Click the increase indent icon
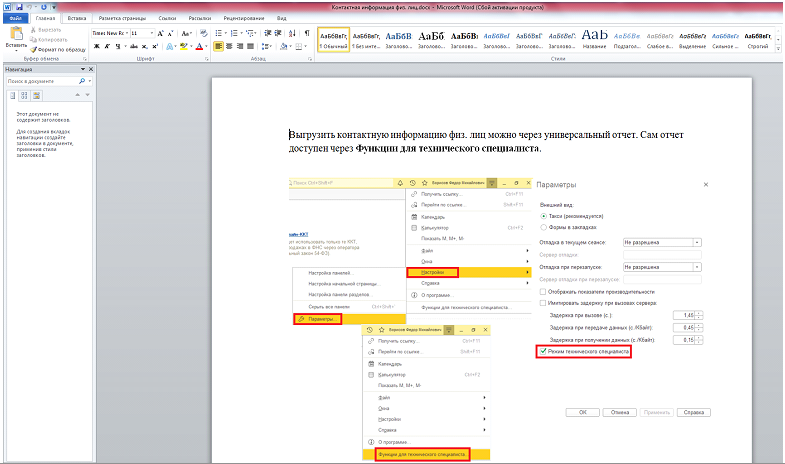 point(278,34)
